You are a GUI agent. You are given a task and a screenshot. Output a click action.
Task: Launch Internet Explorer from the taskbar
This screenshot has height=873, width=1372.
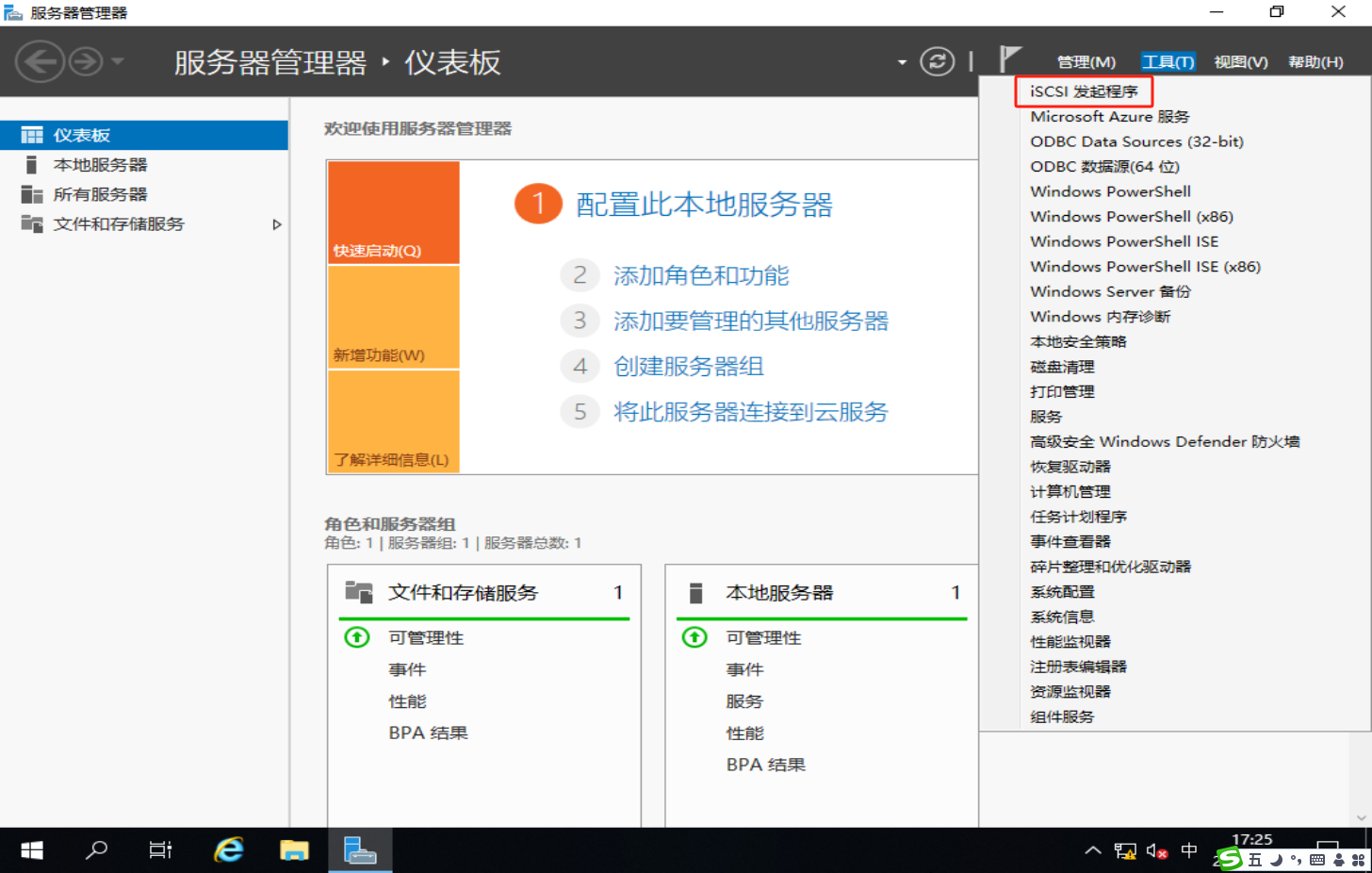click(229, 850)
